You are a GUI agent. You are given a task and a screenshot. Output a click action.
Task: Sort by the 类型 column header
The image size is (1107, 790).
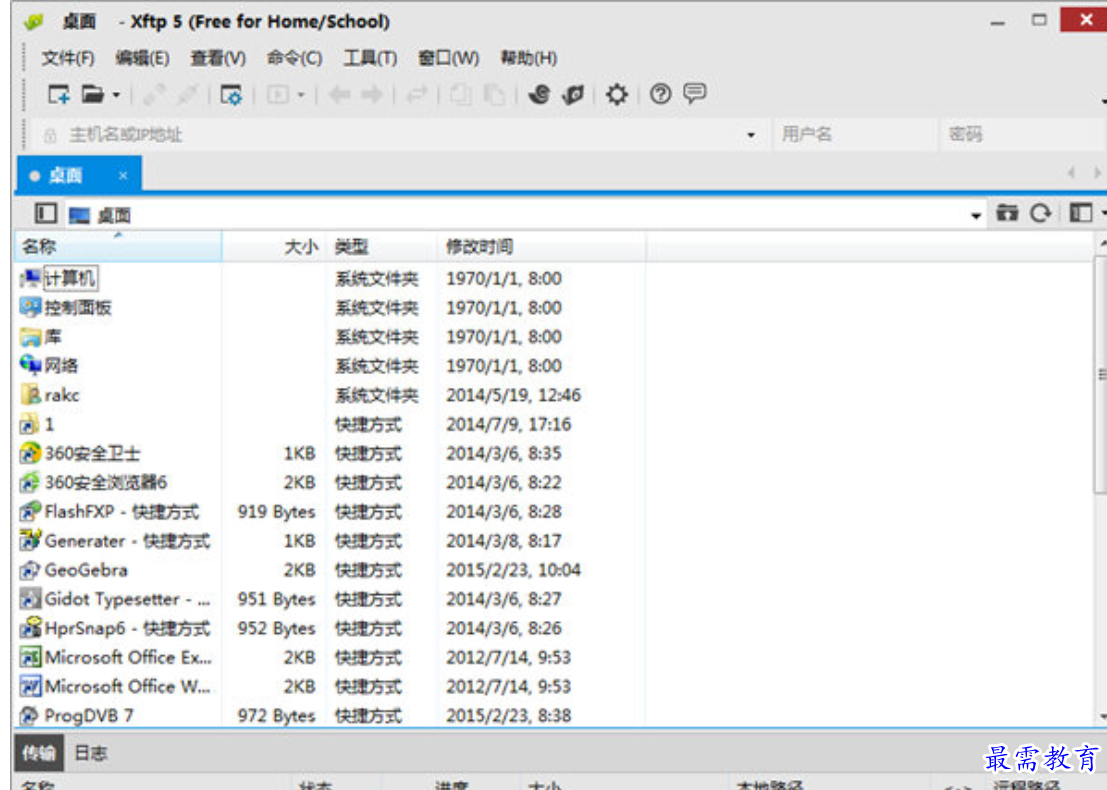(x=381, y=246)
